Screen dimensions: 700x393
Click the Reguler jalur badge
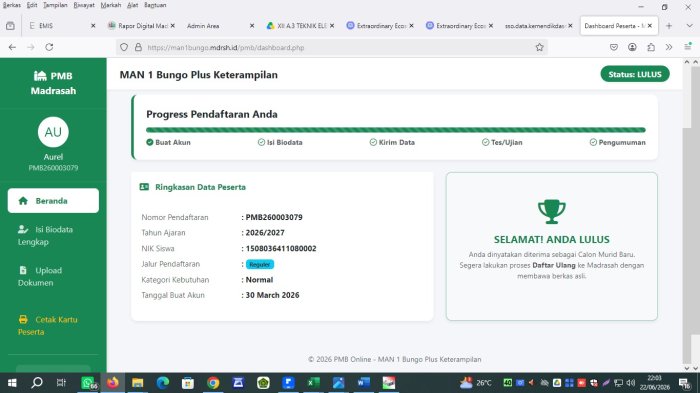[x=259, y=264]
